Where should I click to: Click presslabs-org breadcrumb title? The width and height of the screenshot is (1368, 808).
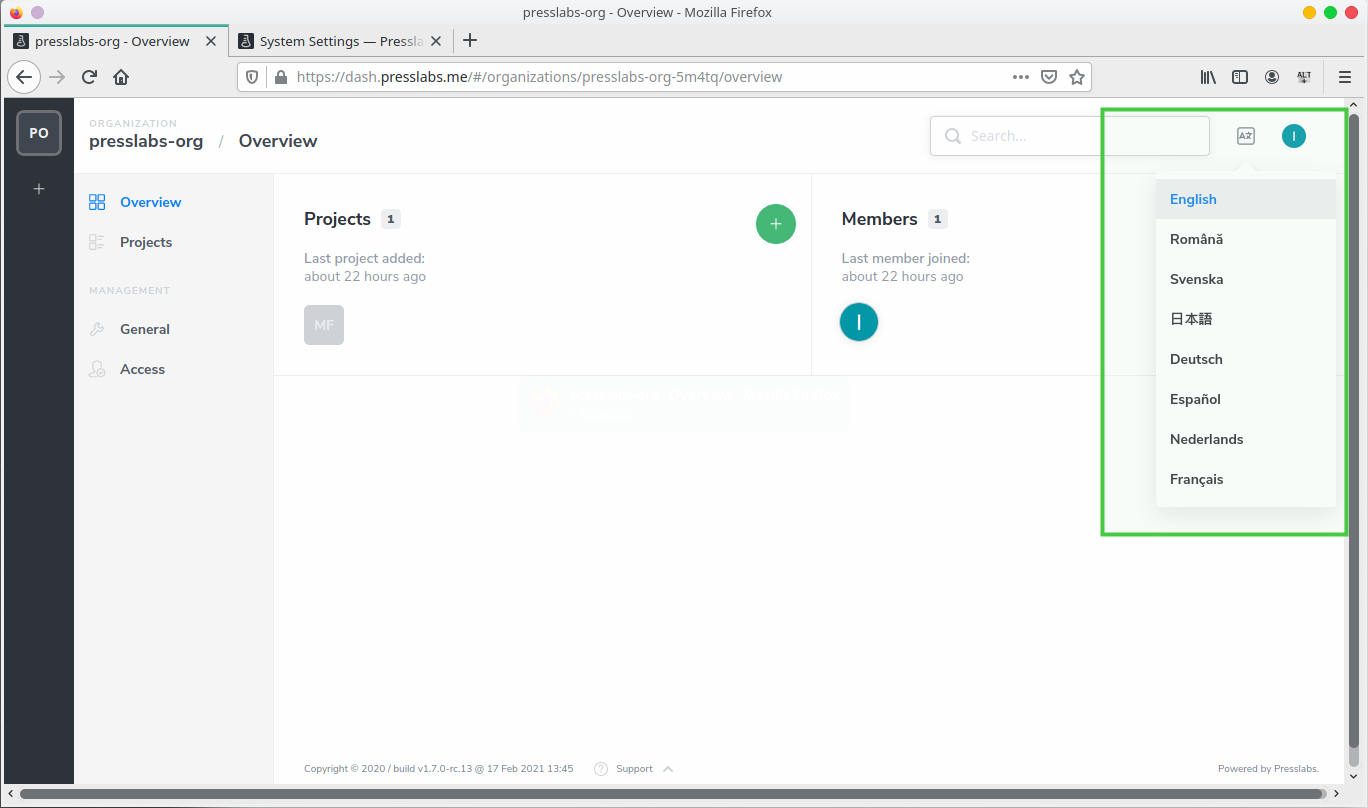tap(146, 141)
